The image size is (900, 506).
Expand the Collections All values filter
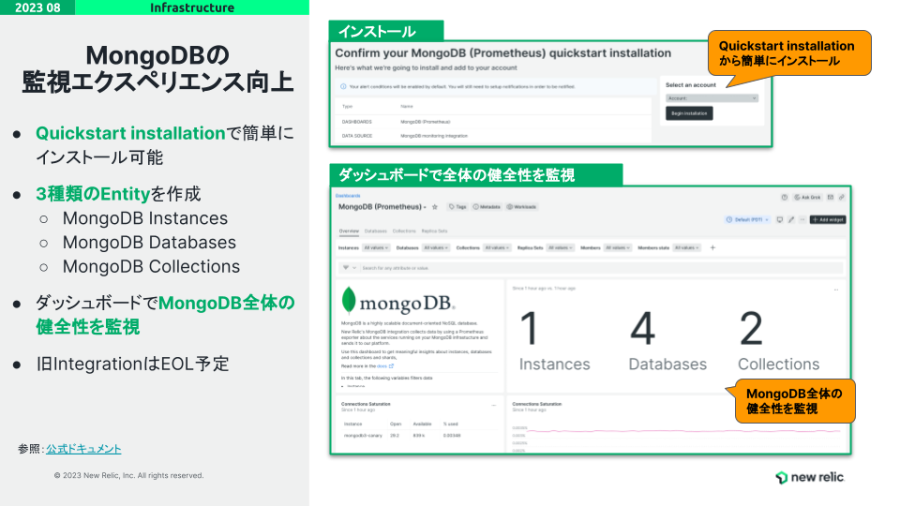coord(497,248)
